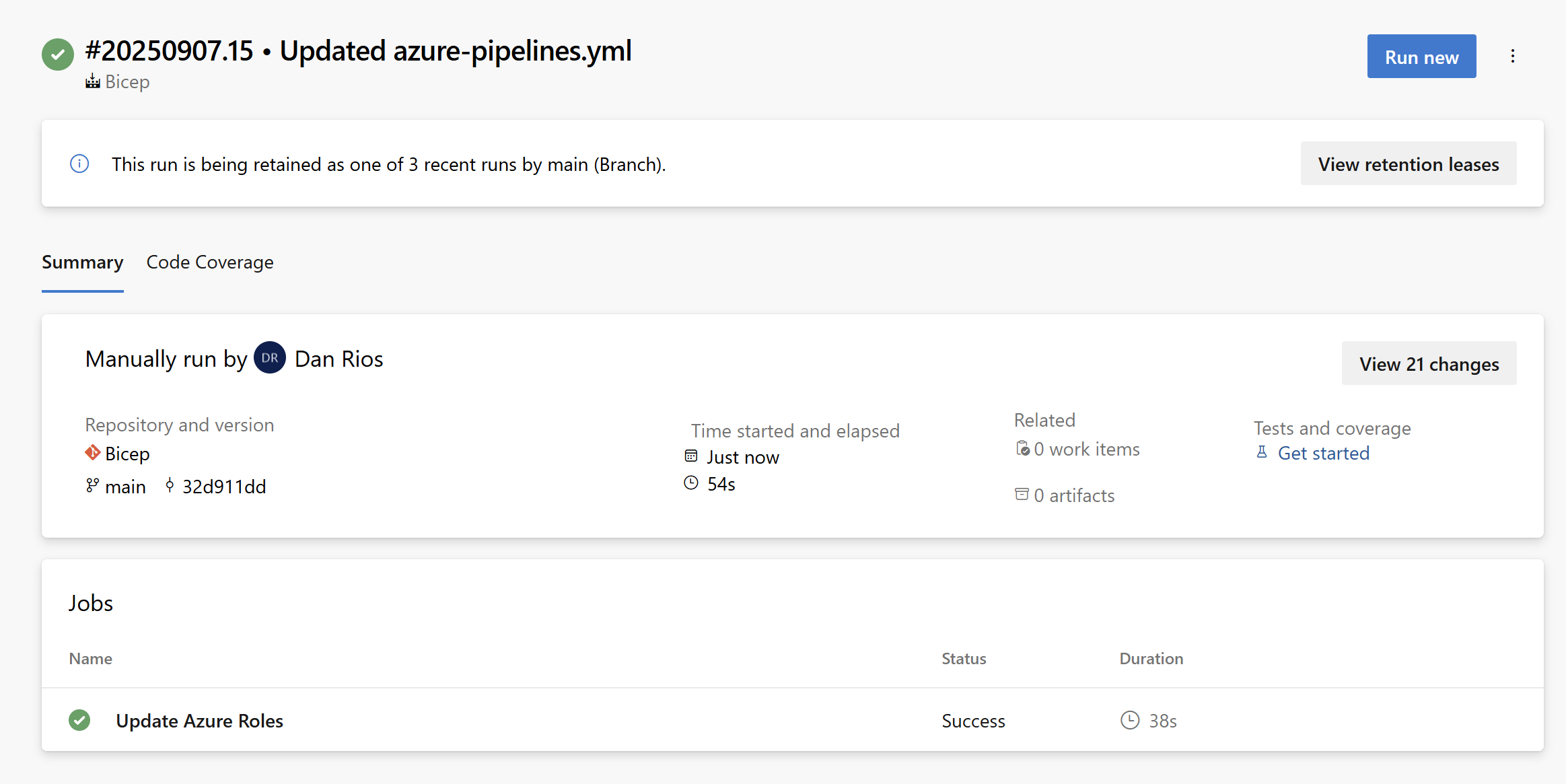Click View 21 changes button
The width and height of the screenshot is (1566, 784).
[1429, 363]
